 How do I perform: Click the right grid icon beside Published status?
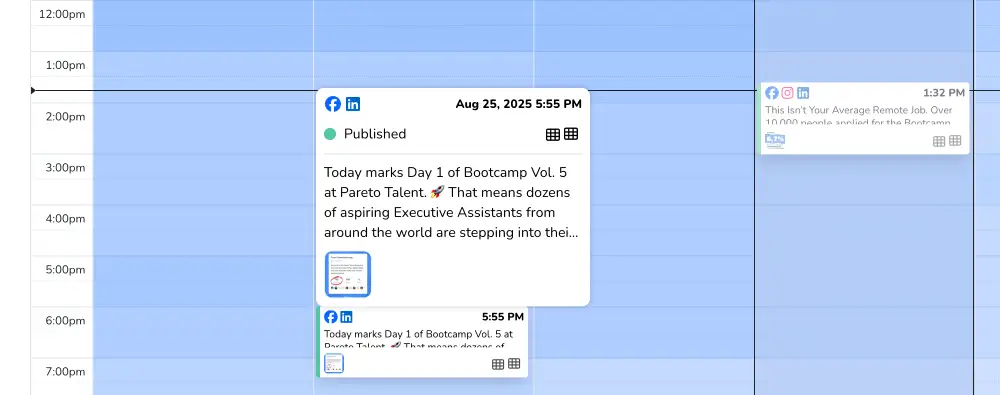click(571, 134)
